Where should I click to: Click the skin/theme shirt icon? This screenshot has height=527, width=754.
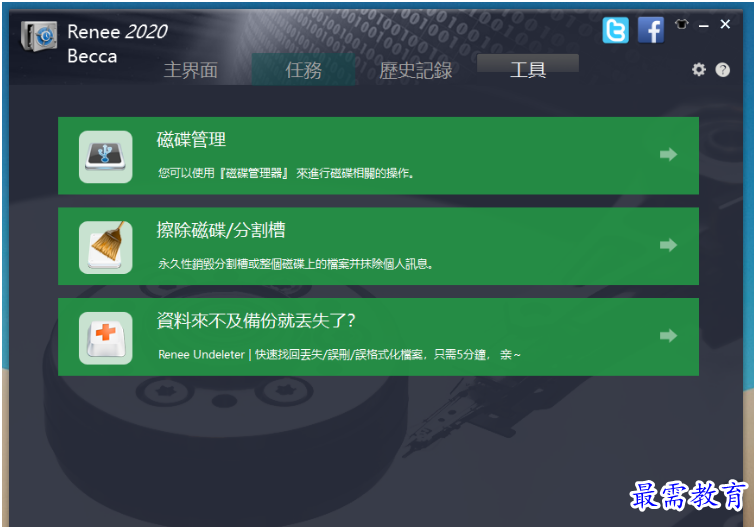pos(681,24)
